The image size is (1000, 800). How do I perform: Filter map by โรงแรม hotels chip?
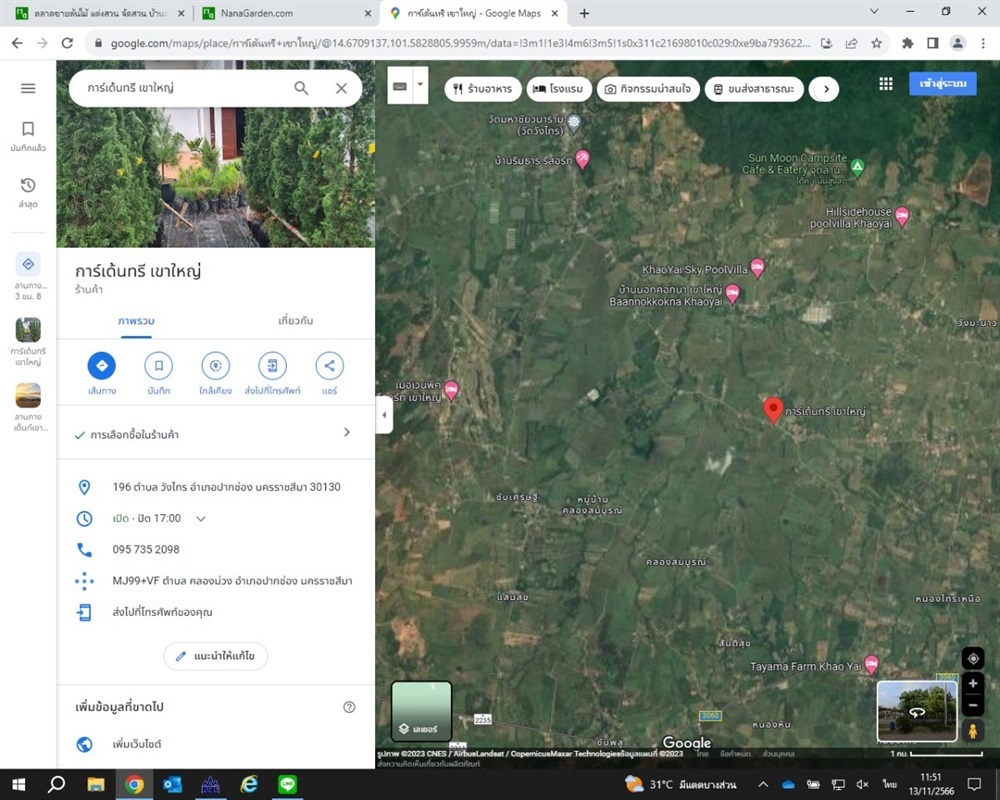pos(557,89)
